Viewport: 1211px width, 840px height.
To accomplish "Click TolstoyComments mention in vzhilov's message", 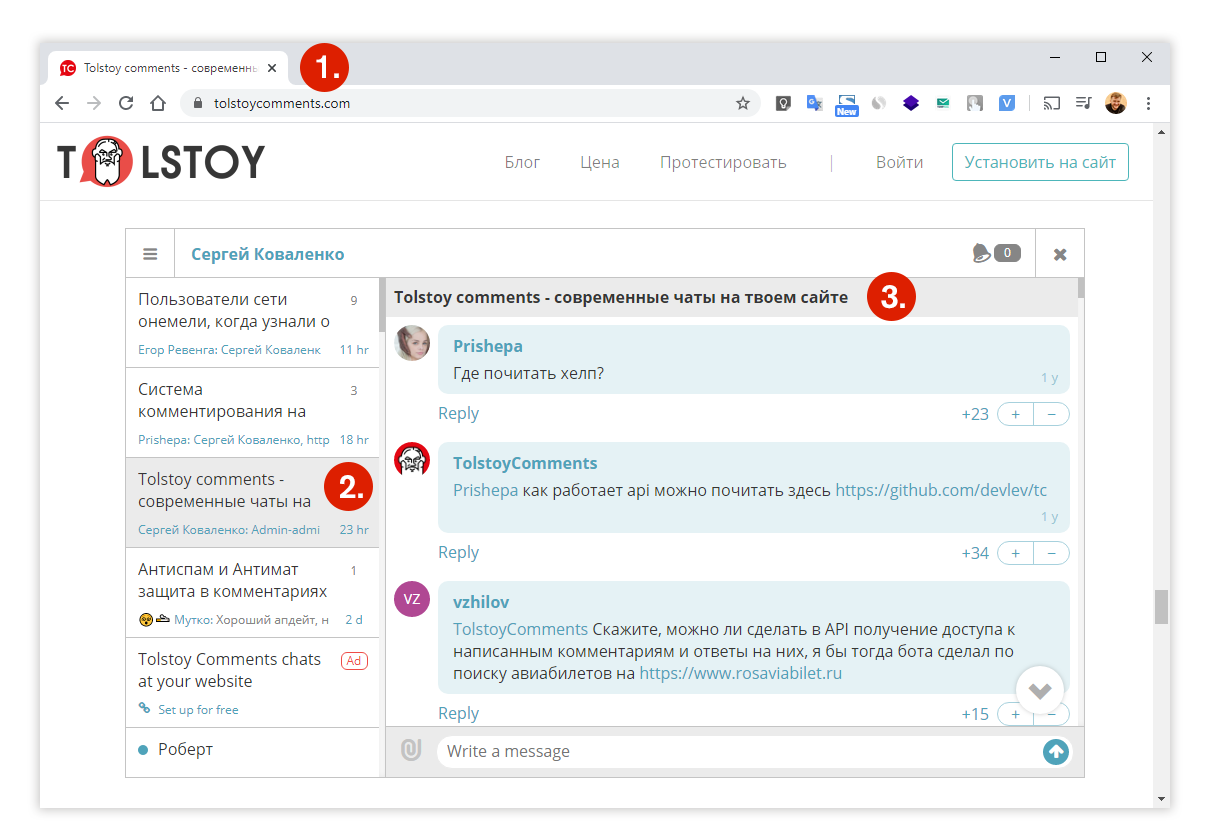I will (520, 629).
